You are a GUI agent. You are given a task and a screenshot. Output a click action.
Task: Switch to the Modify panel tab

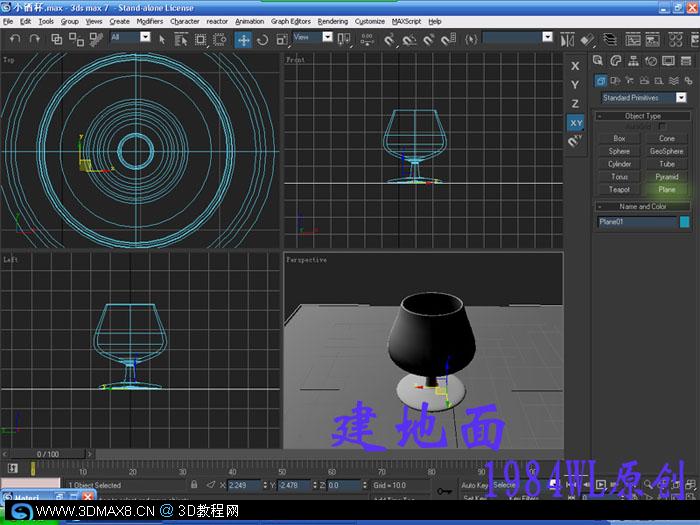(x=616, y=61)
